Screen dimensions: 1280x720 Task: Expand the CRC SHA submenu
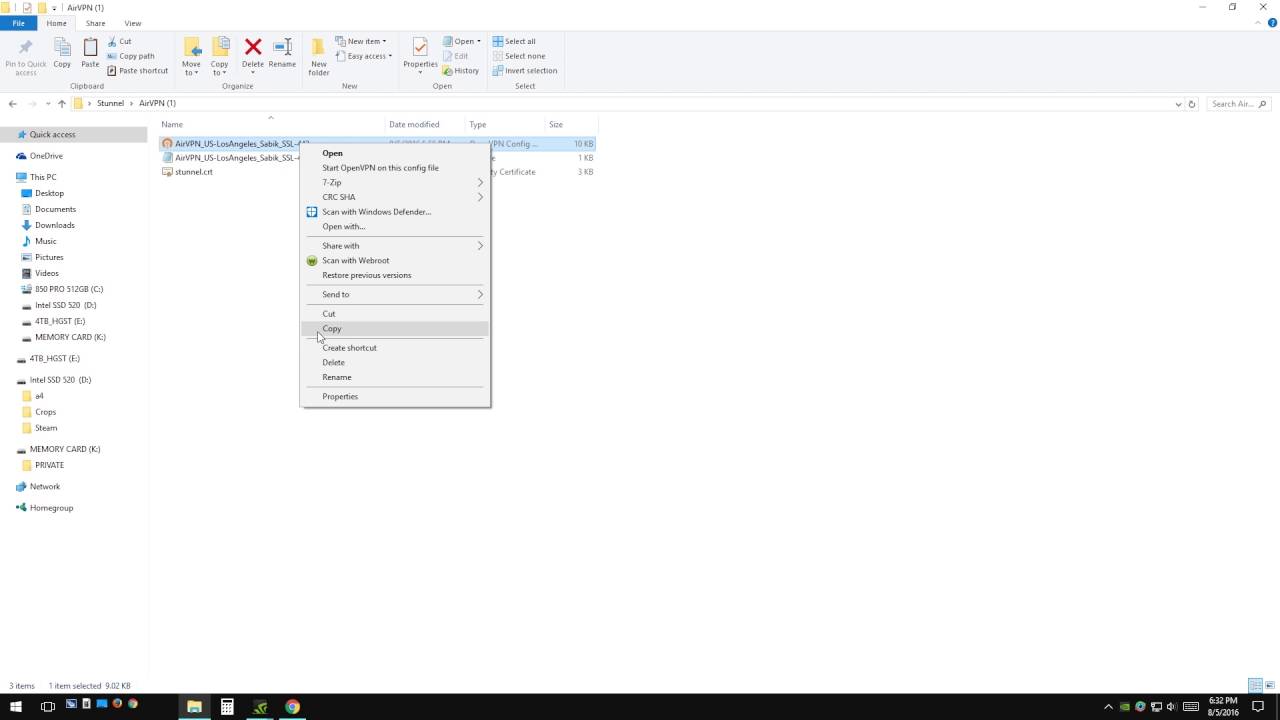coord(395,197)
